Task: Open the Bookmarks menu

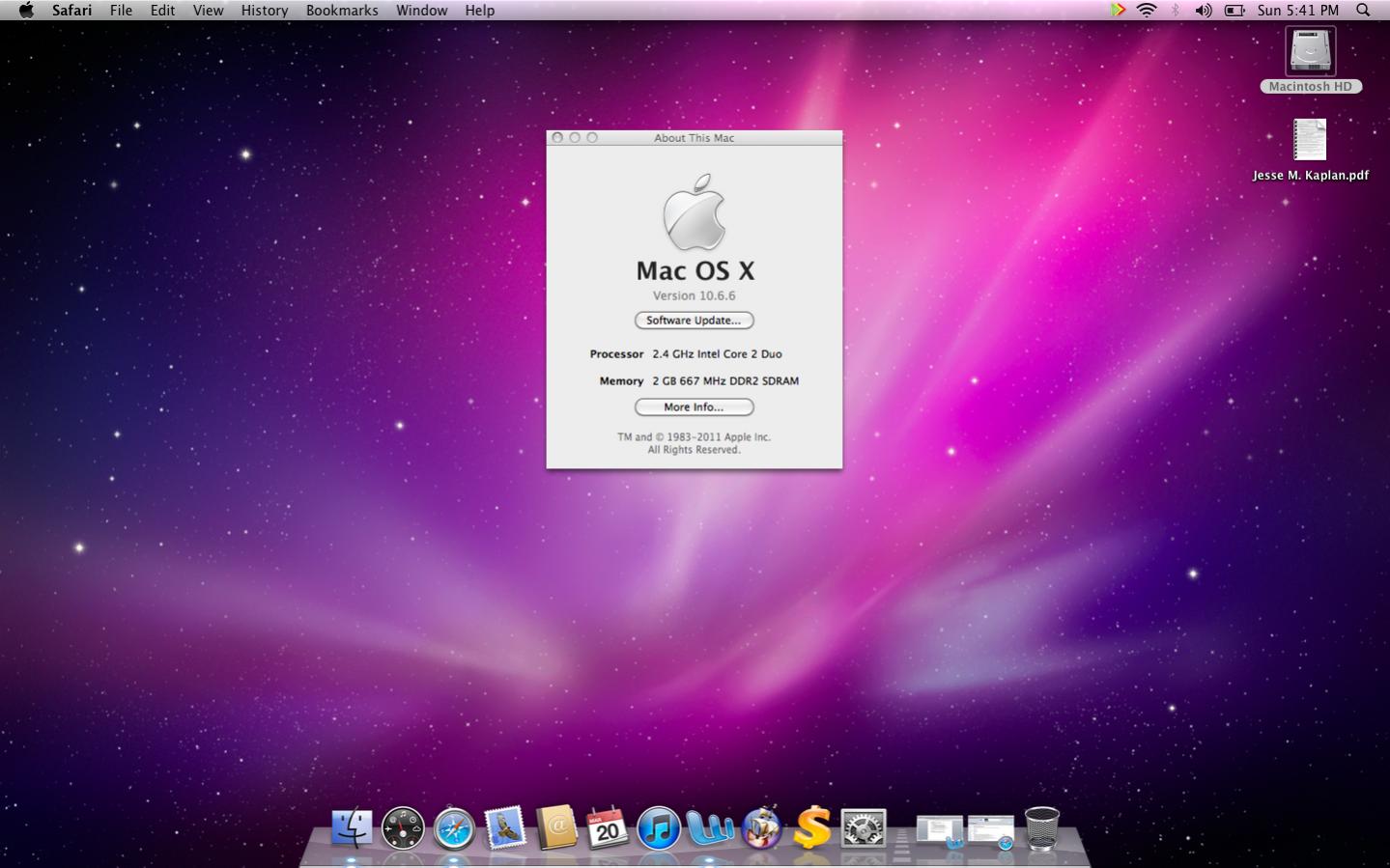Action: click(x=342, y=10)
